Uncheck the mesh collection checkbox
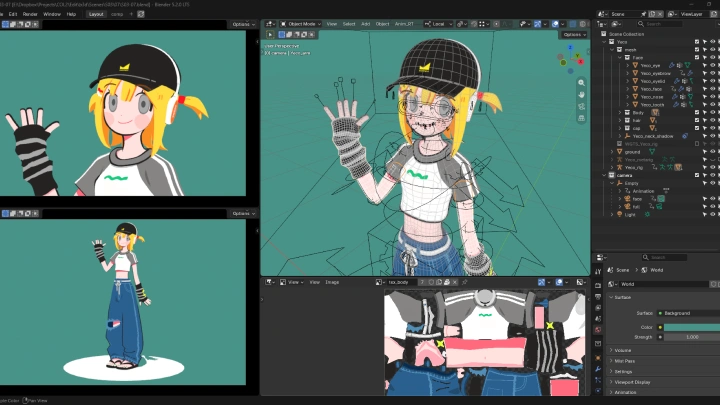The image size is (720, 405). click(x=697, y=50)
